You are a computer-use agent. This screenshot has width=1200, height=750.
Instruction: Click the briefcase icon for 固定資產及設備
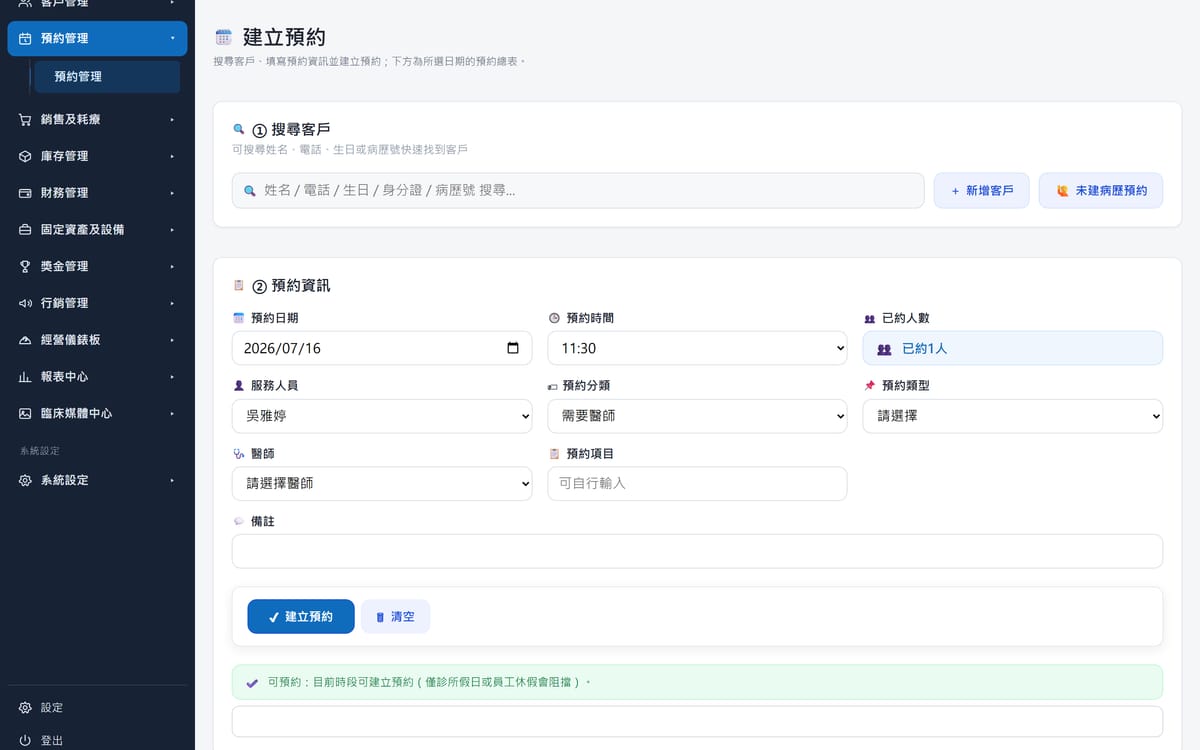pos(25,230)
